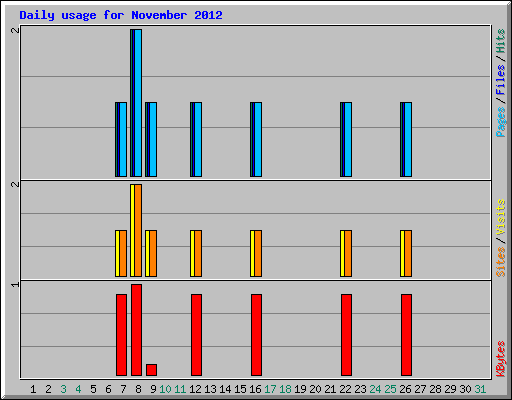Click day label '16' on the x-axis
Viewport: 512px width, 400px height.
tap(255, 389)
